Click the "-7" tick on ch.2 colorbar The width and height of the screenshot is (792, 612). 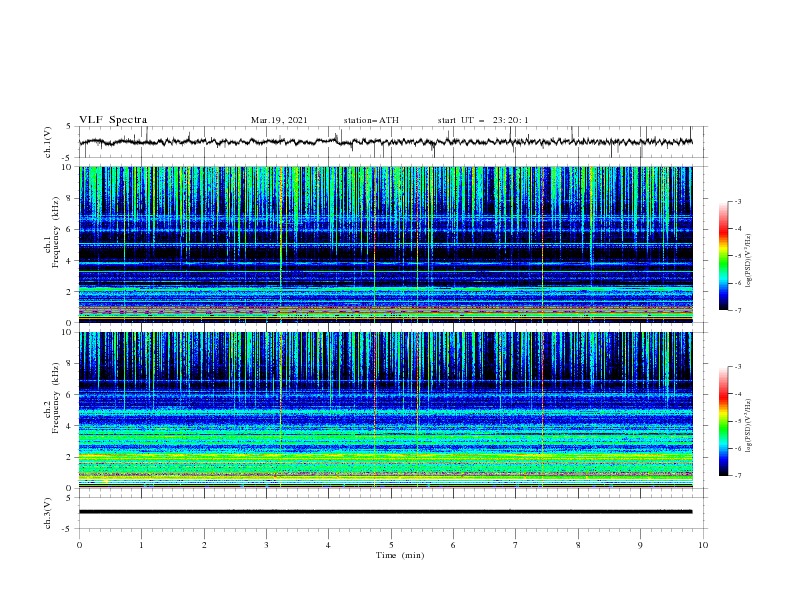click(x=737, y=475)
